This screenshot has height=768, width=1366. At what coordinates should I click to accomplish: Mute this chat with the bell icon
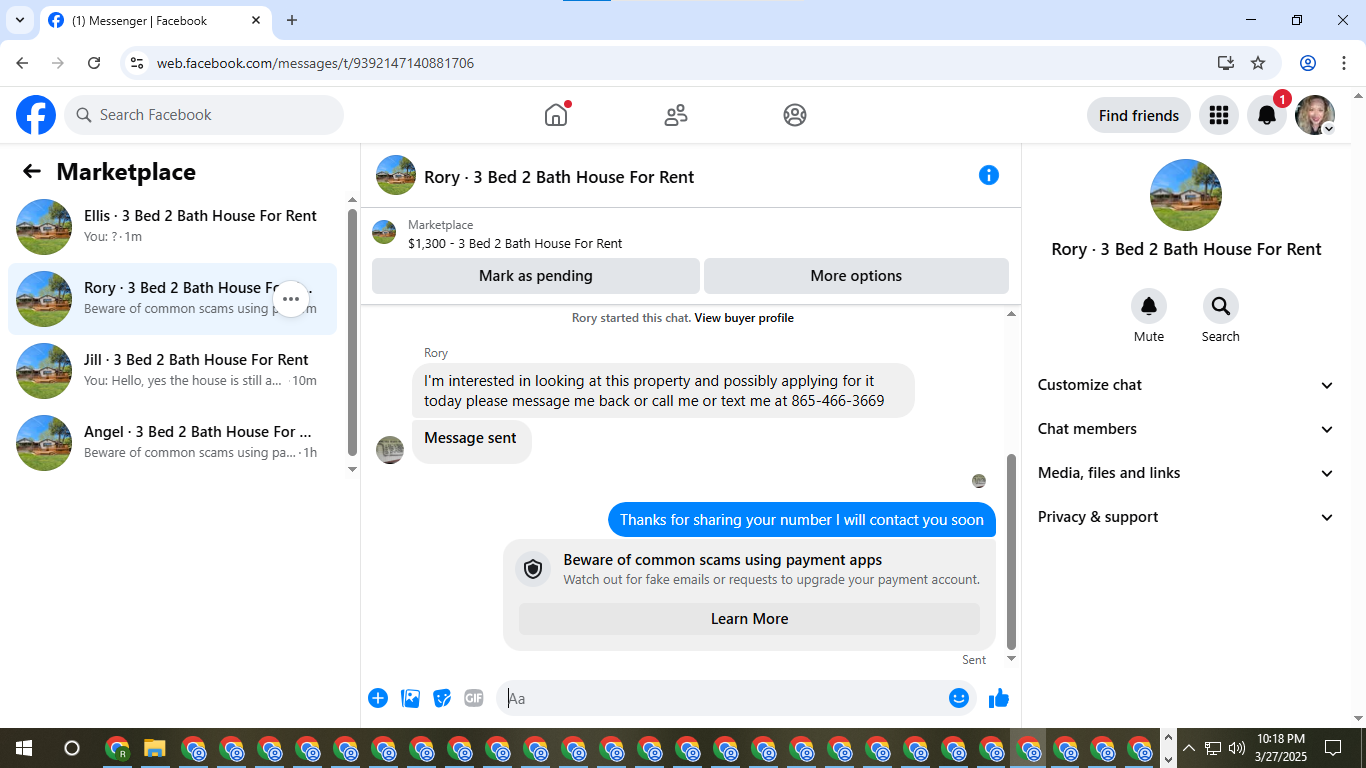click(x=1149, y=306)
